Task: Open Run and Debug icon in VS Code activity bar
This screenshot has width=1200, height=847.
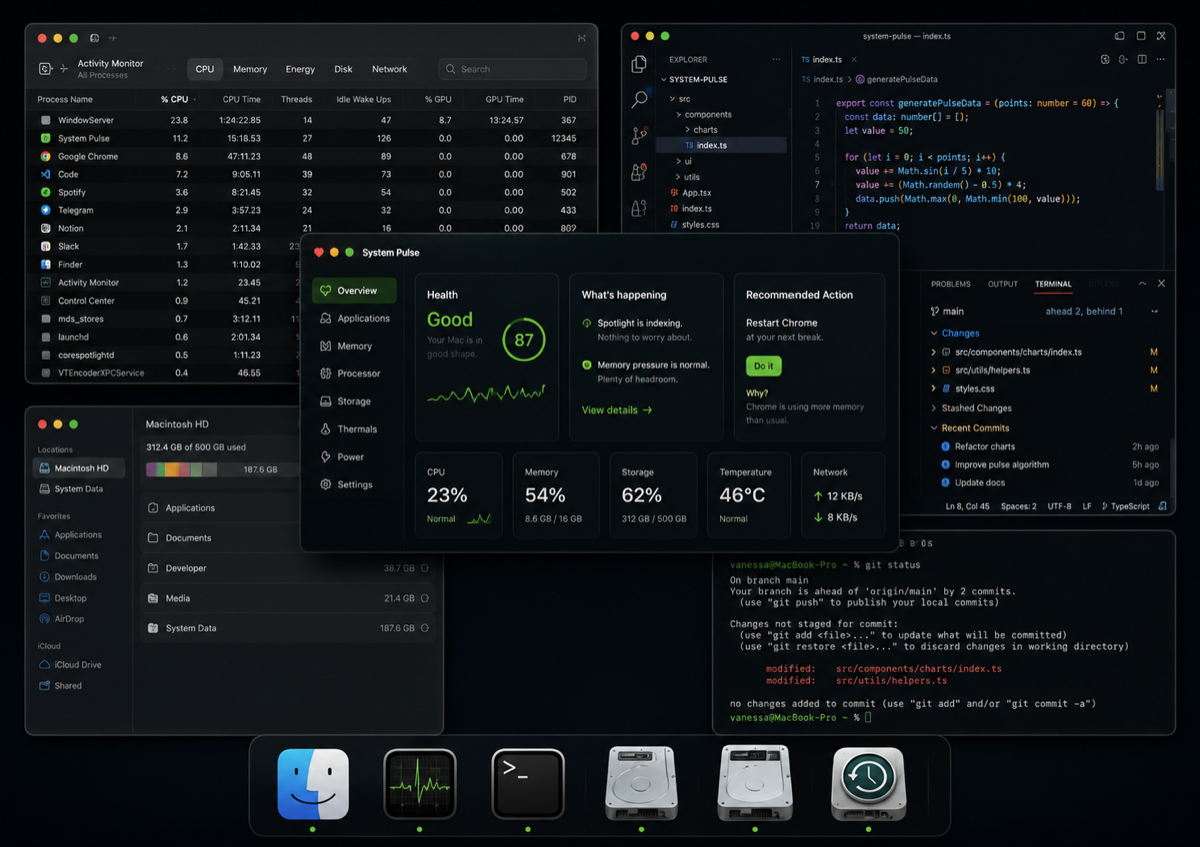Action: click(x=639, y=172)
